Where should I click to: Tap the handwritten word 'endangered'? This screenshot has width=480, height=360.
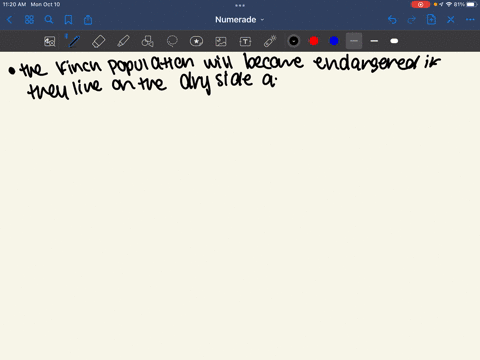click(367, 62)
